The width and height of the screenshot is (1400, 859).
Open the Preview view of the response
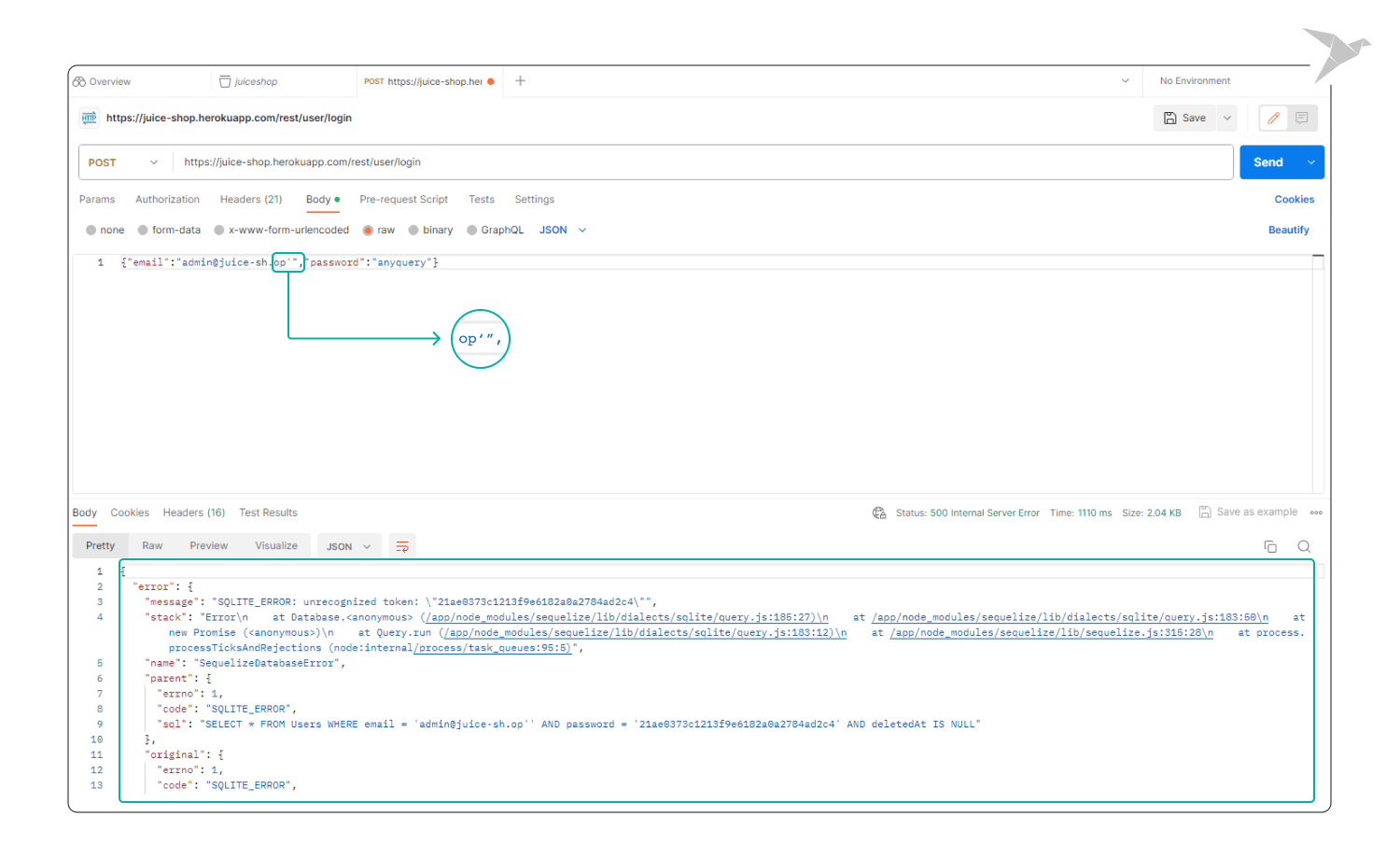coord(208,545)
